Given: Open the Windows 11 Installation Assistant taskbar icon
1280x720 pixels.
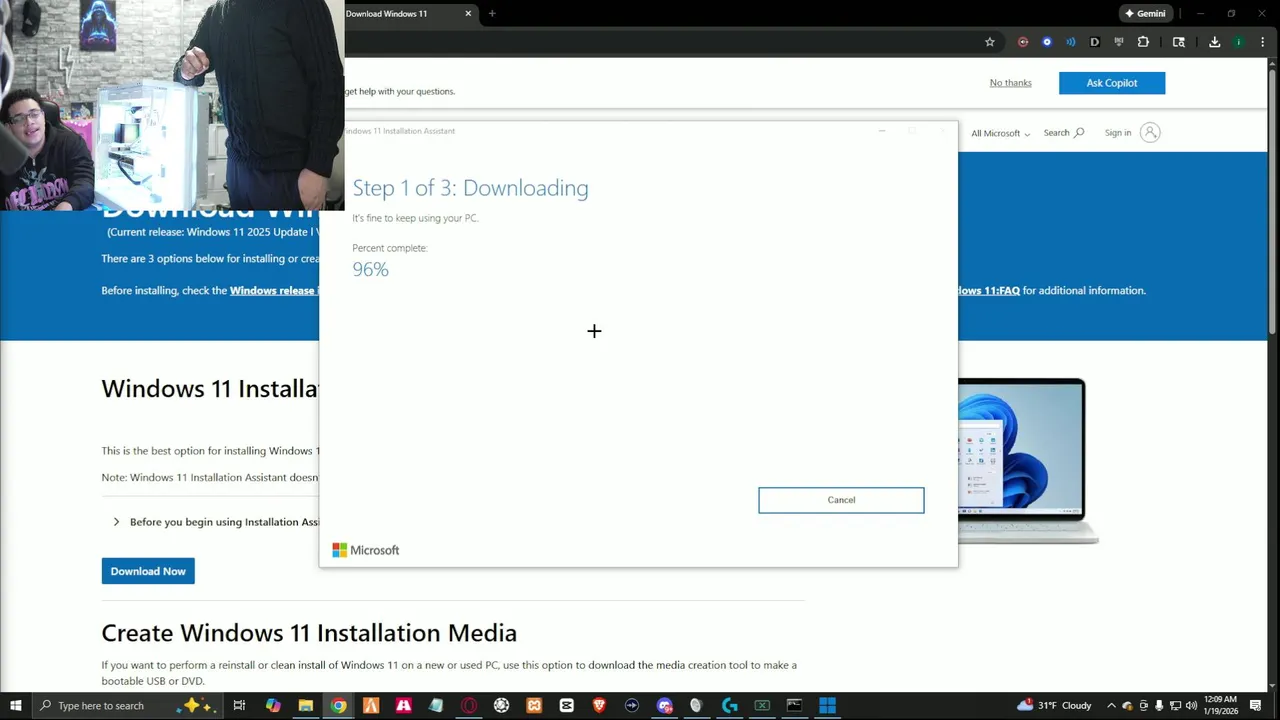Looking at the screenshot, I should click(827, 705).
